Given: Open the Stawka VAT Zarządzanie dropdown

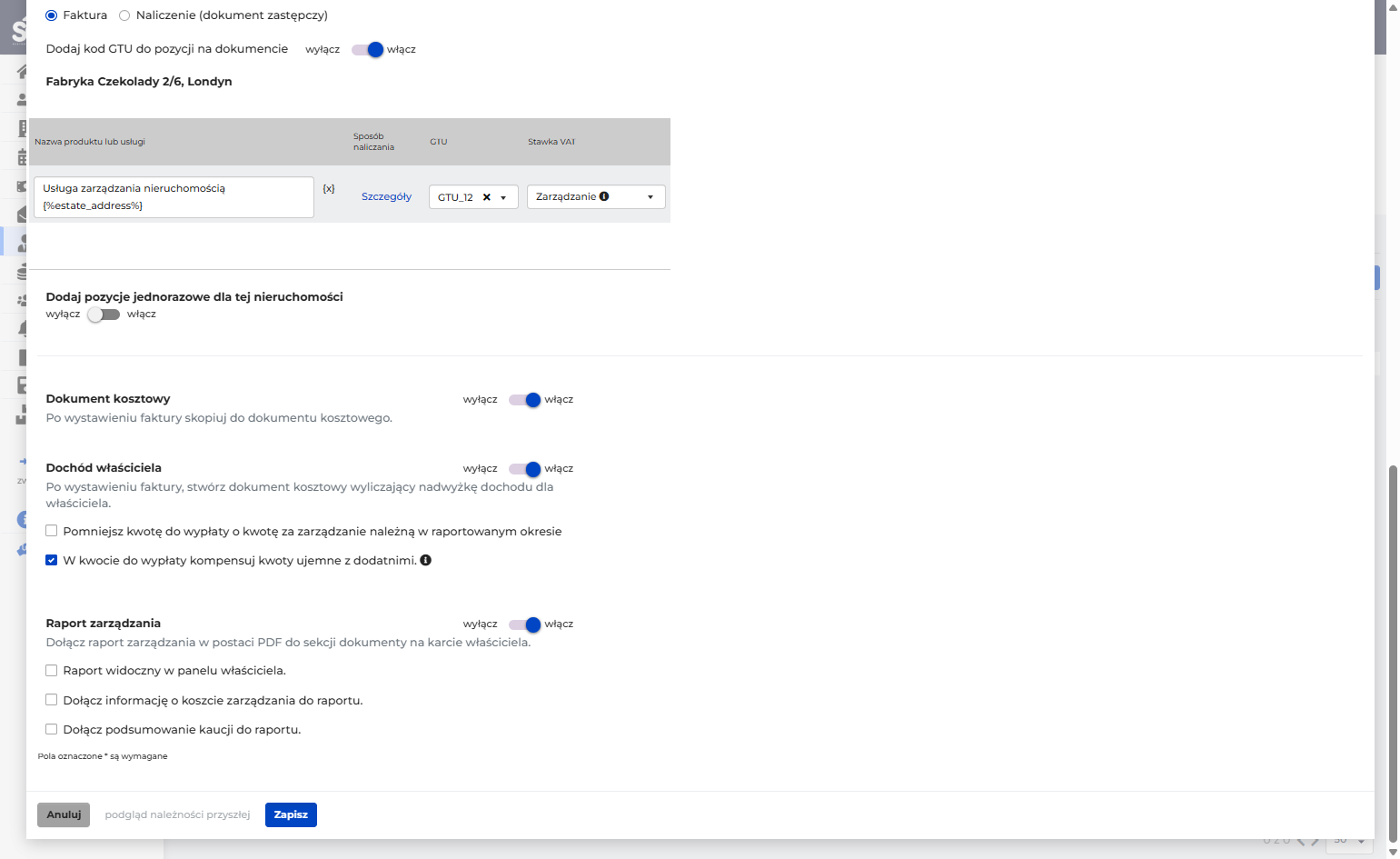Looking at the screenshot, I should (x=596, y=197).
